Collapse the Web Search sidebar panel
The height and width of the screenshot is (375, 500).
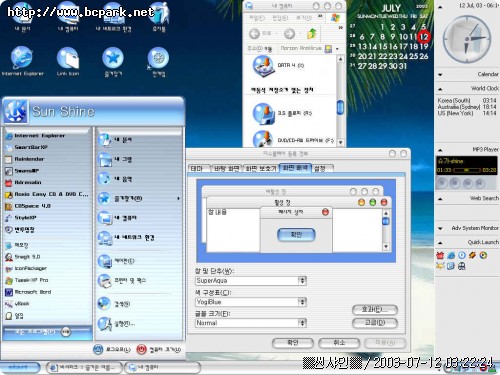tap(440, 199)
